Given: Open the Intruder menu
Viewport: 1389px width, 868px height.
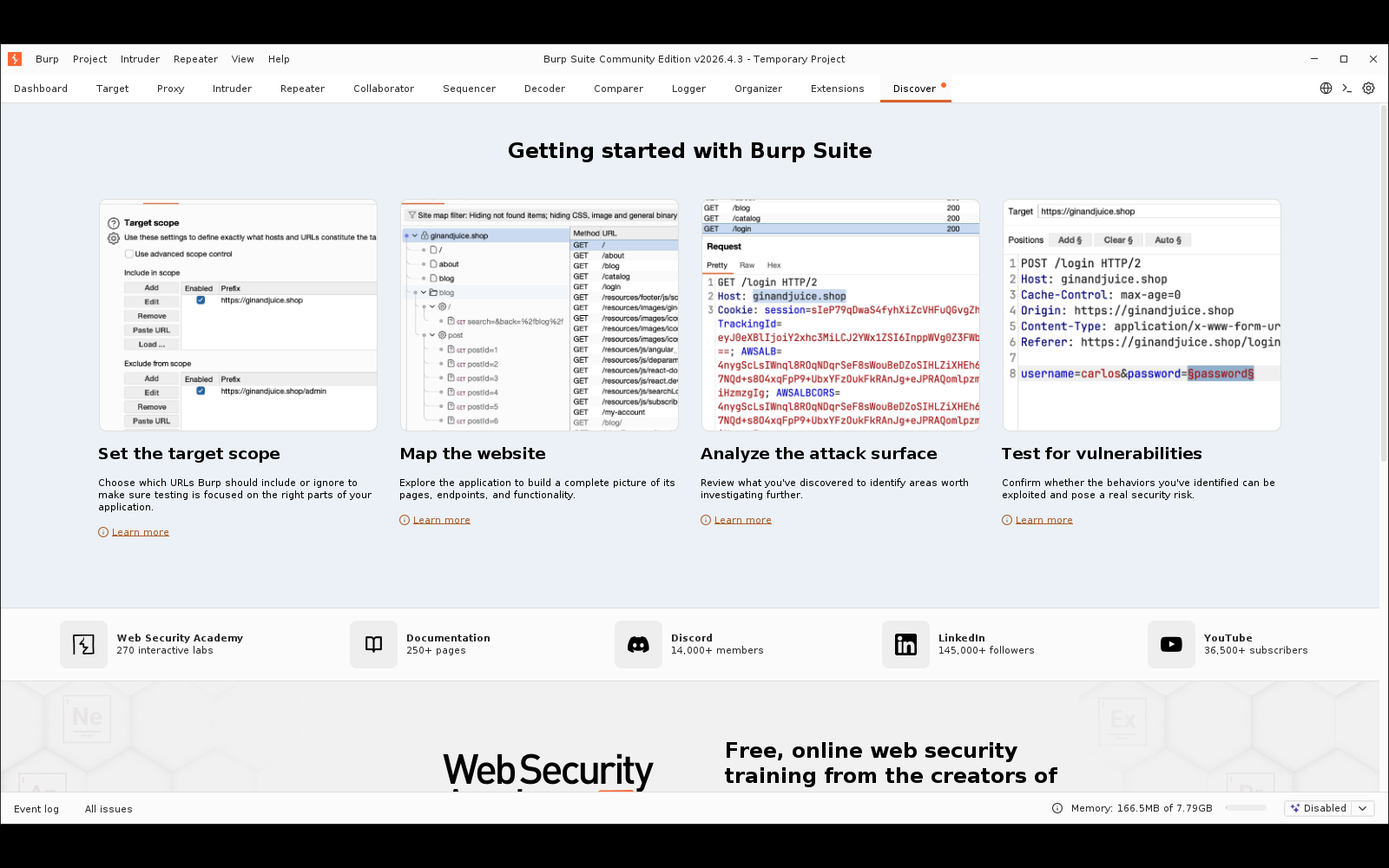Looking at the screenshot, I should click(140, 59).
